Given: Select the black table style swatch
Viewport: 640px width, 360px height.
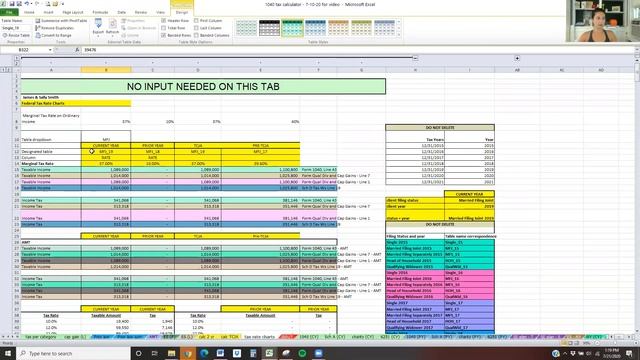Looking at the screenshot, I should point(269,28).
